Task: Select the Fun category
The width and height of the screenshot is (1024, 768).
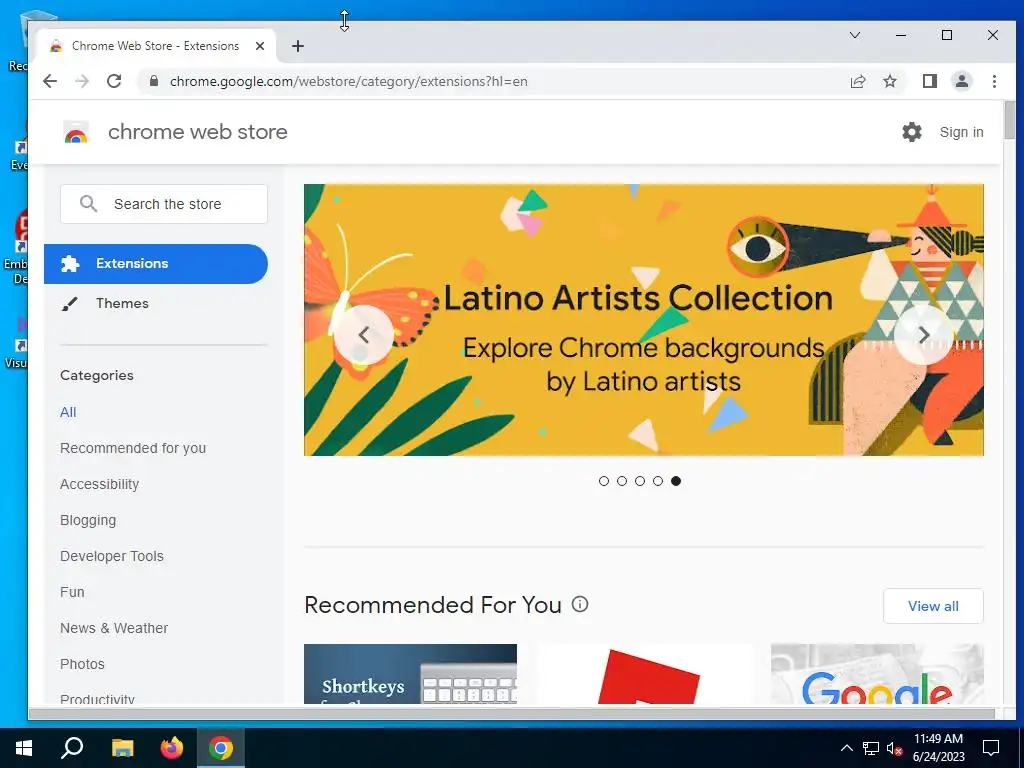Action: (x=72, y=592)
